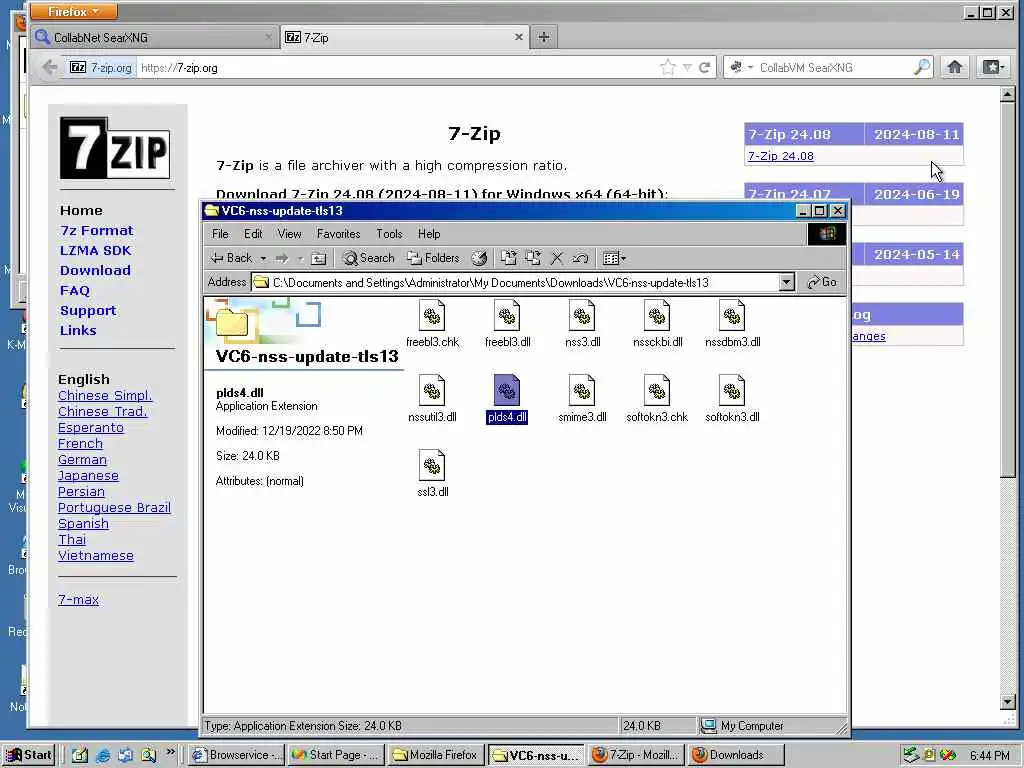The width and height of the screenshot is (1024, 768).
Task: Open the Tools menu in Explorer
Action: (389, 234)
